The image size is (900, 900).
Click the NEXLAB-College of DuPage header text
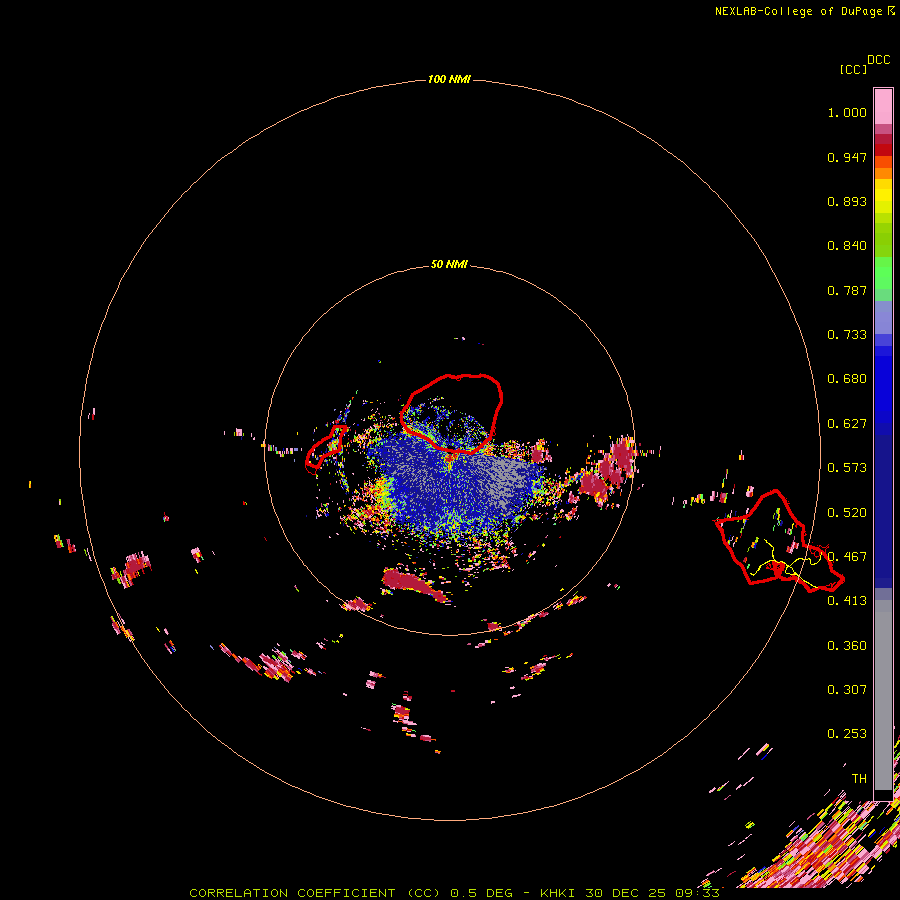[x=798, y=11]
